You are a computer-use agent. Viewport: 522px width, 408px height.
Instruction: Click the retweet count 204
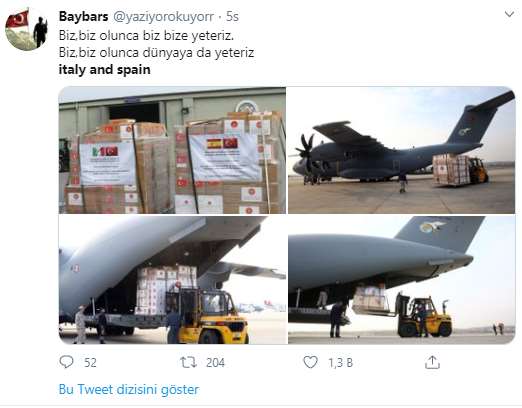pyautogui.click(x=215, y=363)
